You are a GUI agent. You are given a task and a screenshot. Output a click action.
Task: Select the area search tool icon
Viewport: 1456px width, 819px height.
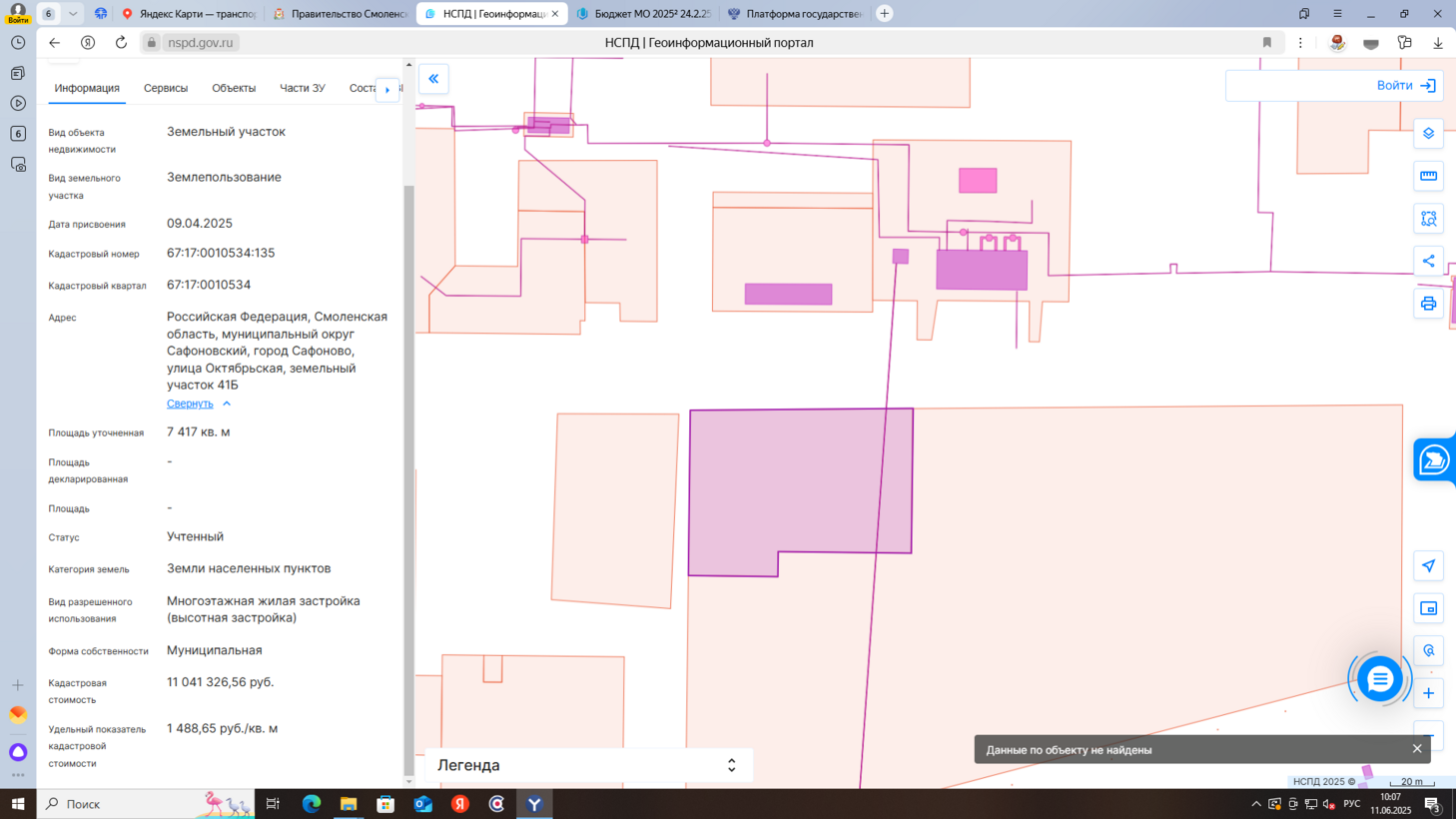point(1428,219)
